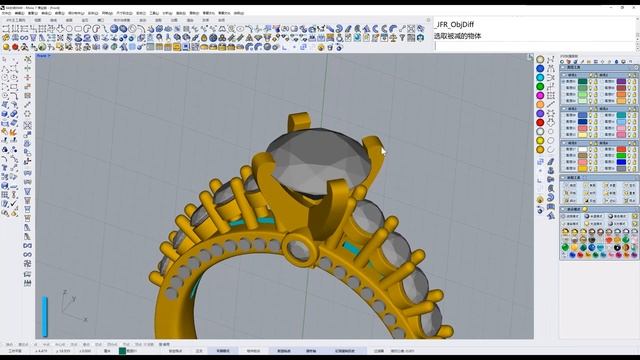Toggle the lock of the bright red layer
Viewport: 640px width, 360px height.
pos(633,149)
